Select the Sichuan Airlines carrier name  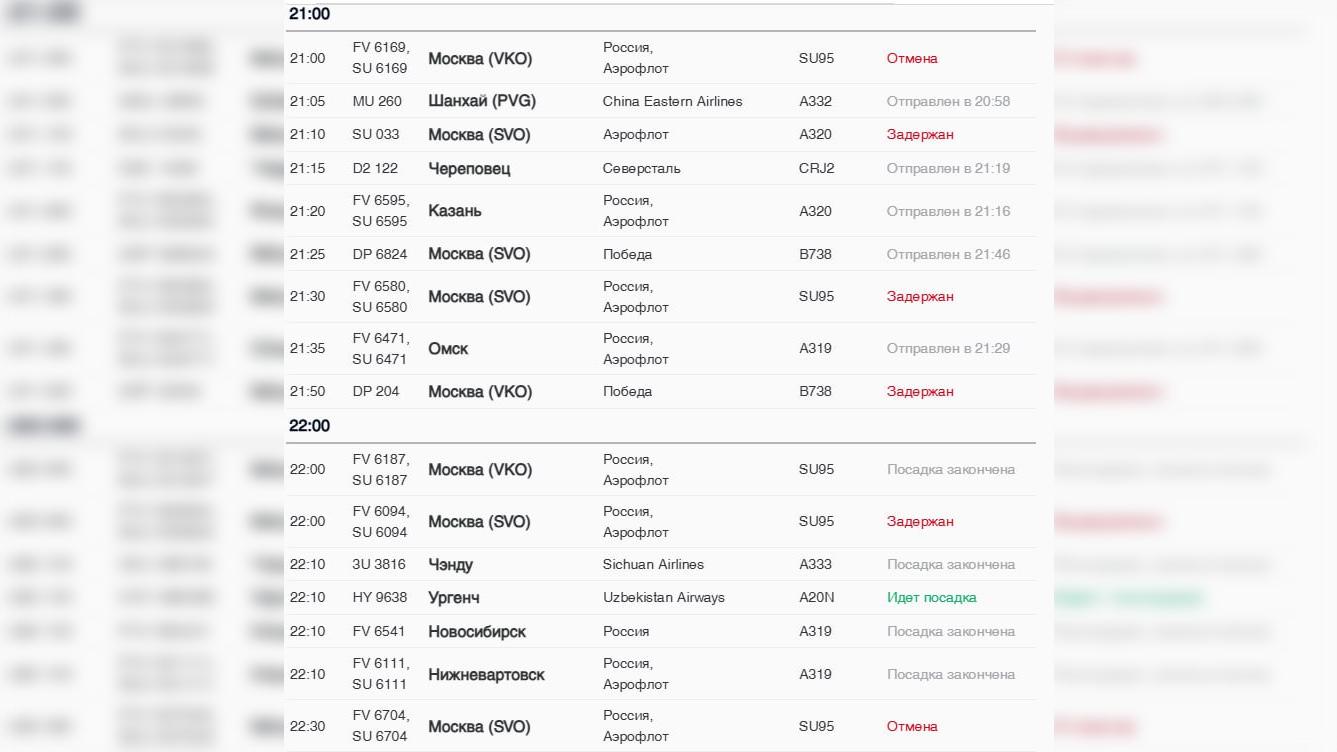tap(653, 564)
